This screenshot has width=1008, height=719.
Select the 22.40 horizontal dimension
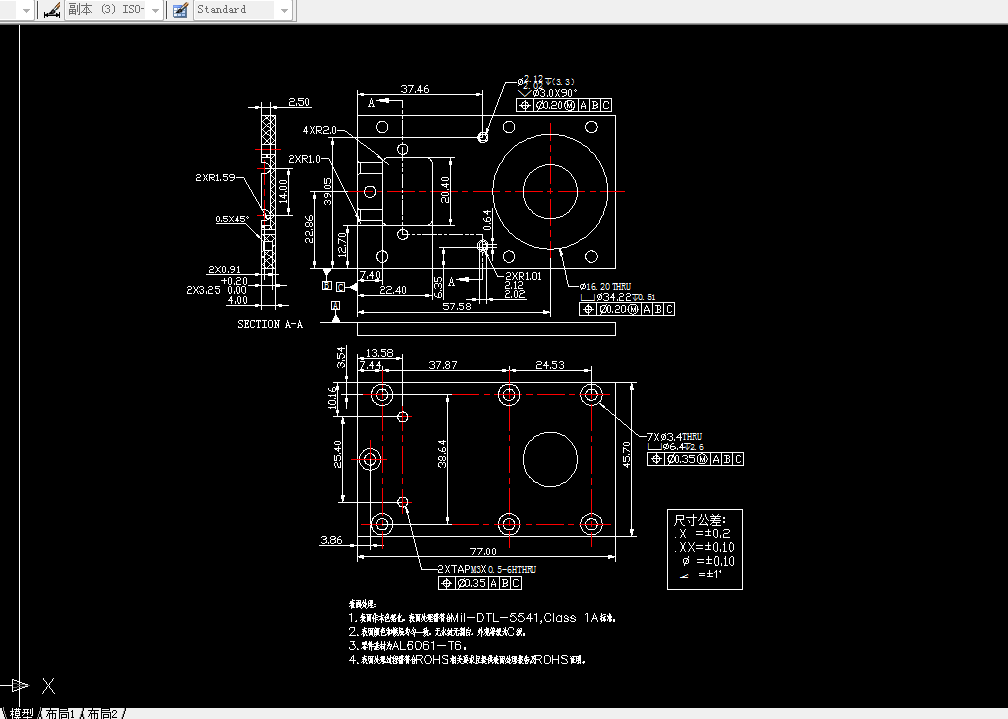coord(393,290)
